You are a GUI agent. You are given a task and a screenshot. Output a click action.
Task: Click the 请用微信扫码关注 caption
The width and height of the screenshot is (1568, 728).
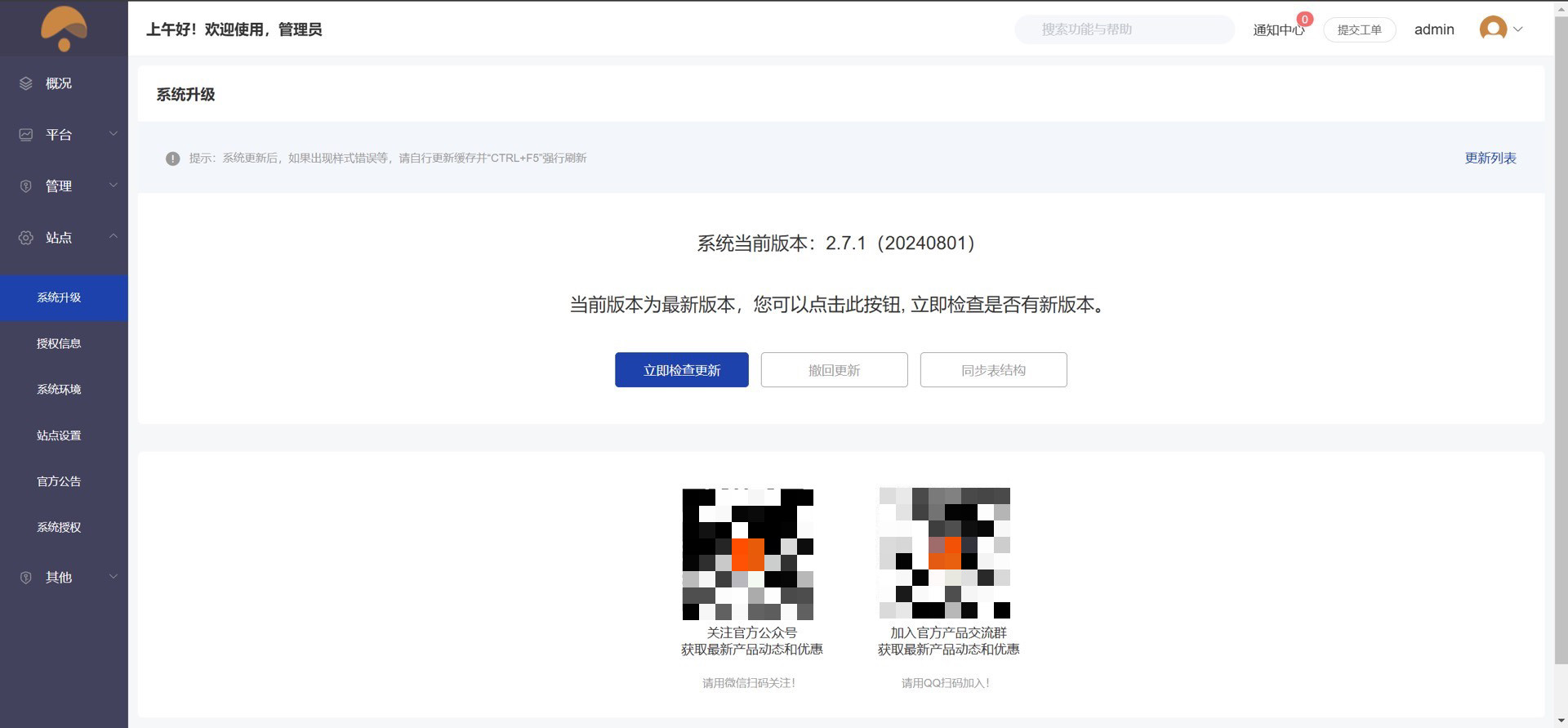749,683
